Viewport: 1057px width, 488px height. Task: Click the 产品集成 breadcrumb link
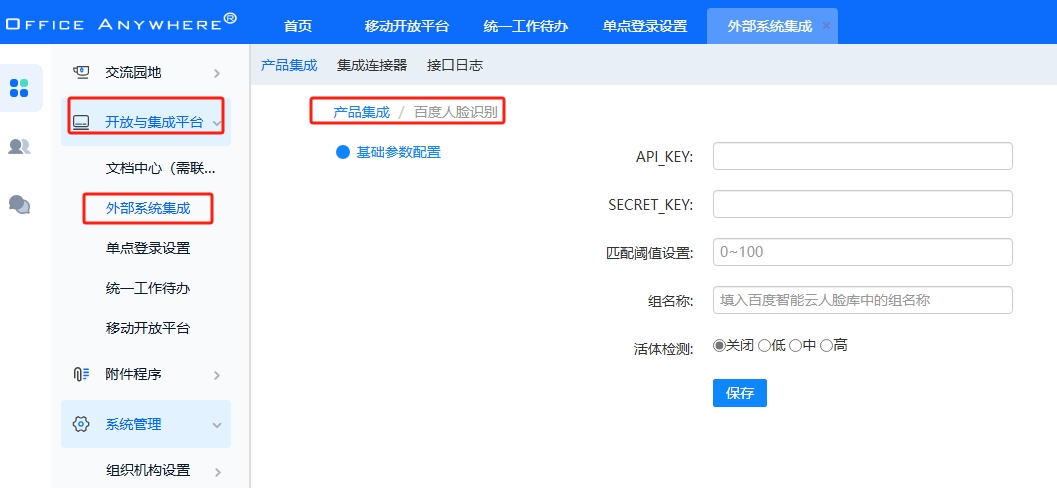pos(361,112)
